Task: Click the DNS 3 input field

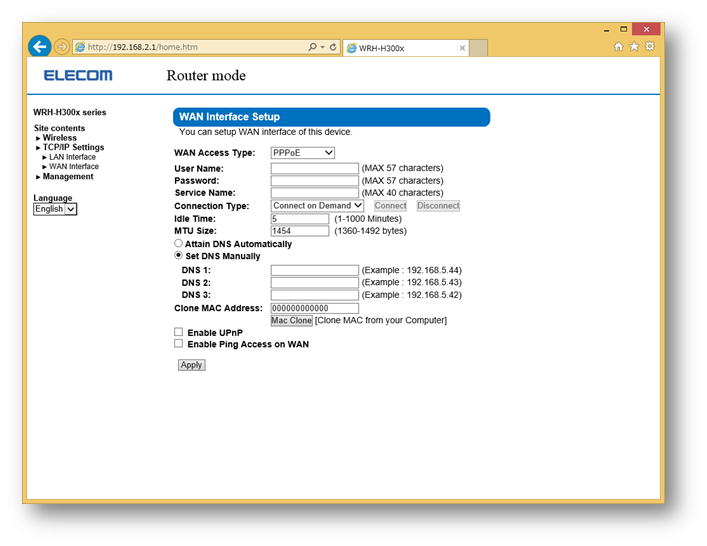Action: click(315, 295)
